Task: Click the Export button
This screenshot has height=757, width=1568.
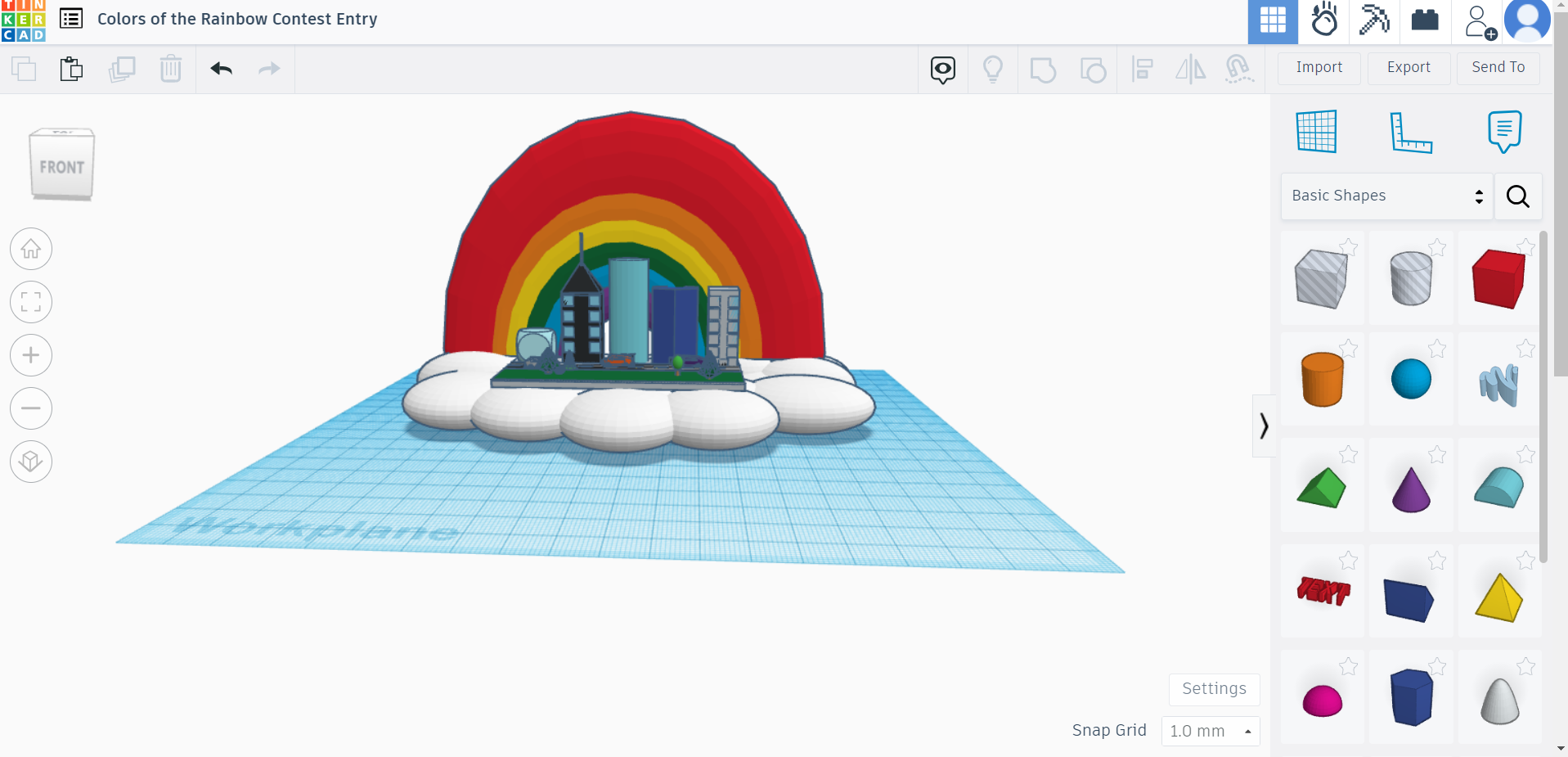Action: (1408, 68)
